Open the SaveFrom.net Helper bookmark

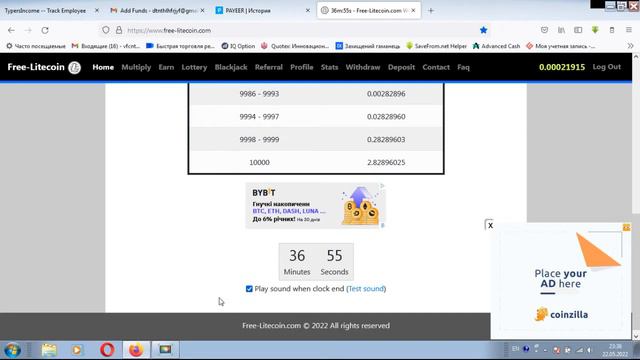click(x=436, y=46)
